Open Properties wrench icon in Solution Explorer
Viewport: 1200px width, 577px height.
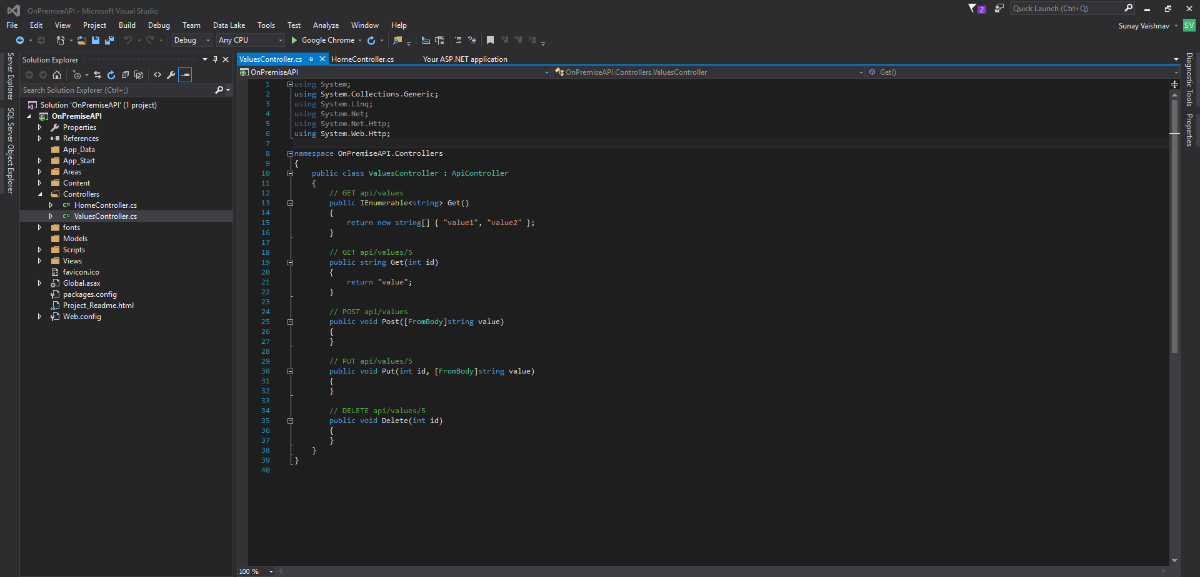pos(171,74)
